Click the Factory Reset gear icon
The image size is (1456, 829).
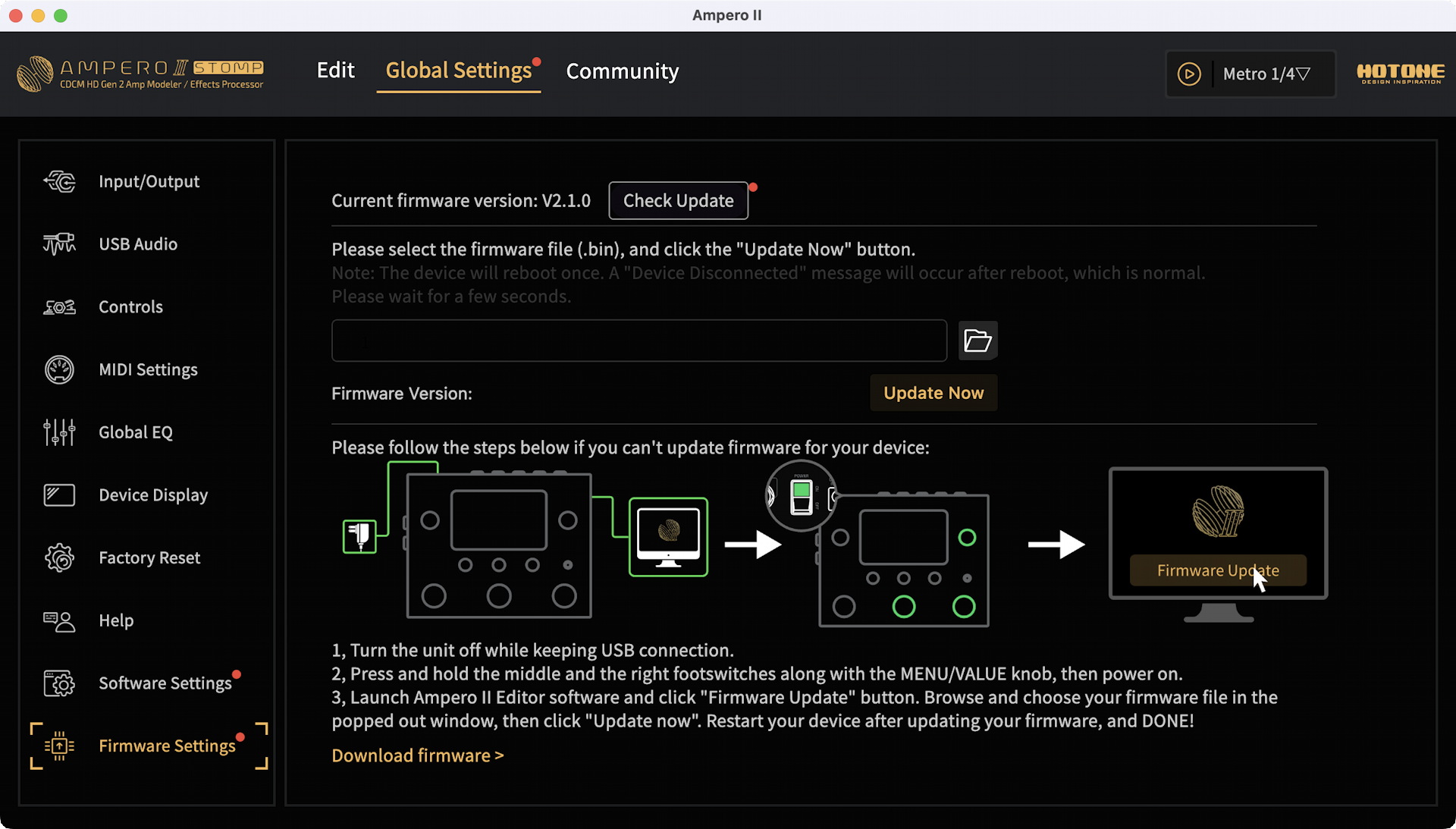pos(59,558)
